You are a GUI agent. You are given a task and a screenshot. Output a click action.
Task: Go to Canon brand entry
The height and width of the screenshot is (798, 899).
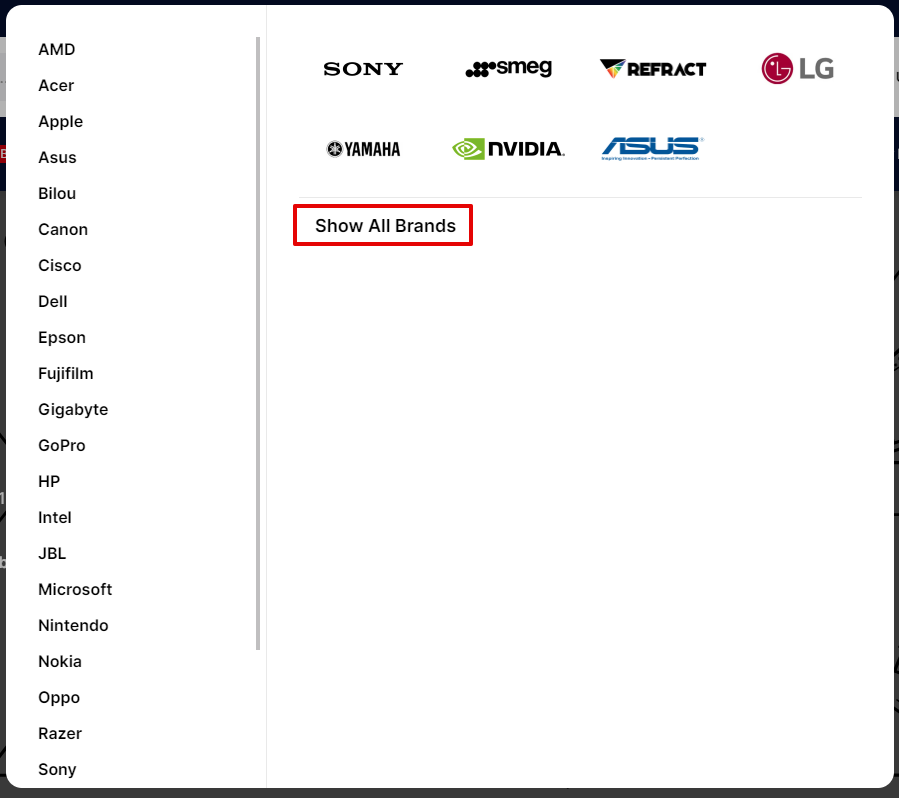pos(63,230)
